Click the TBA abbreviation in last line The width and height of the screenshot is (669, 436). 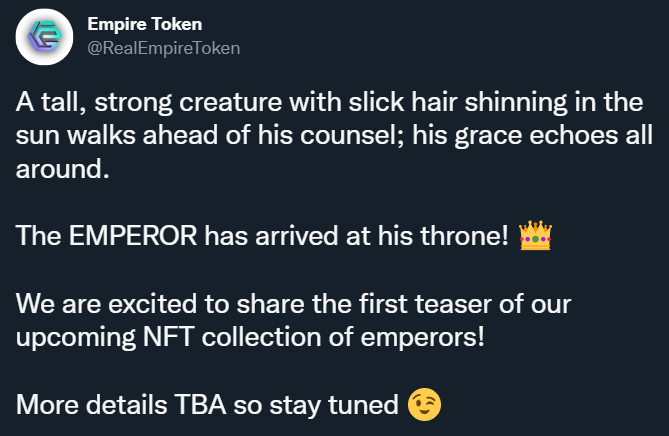[x=200, y=404]
